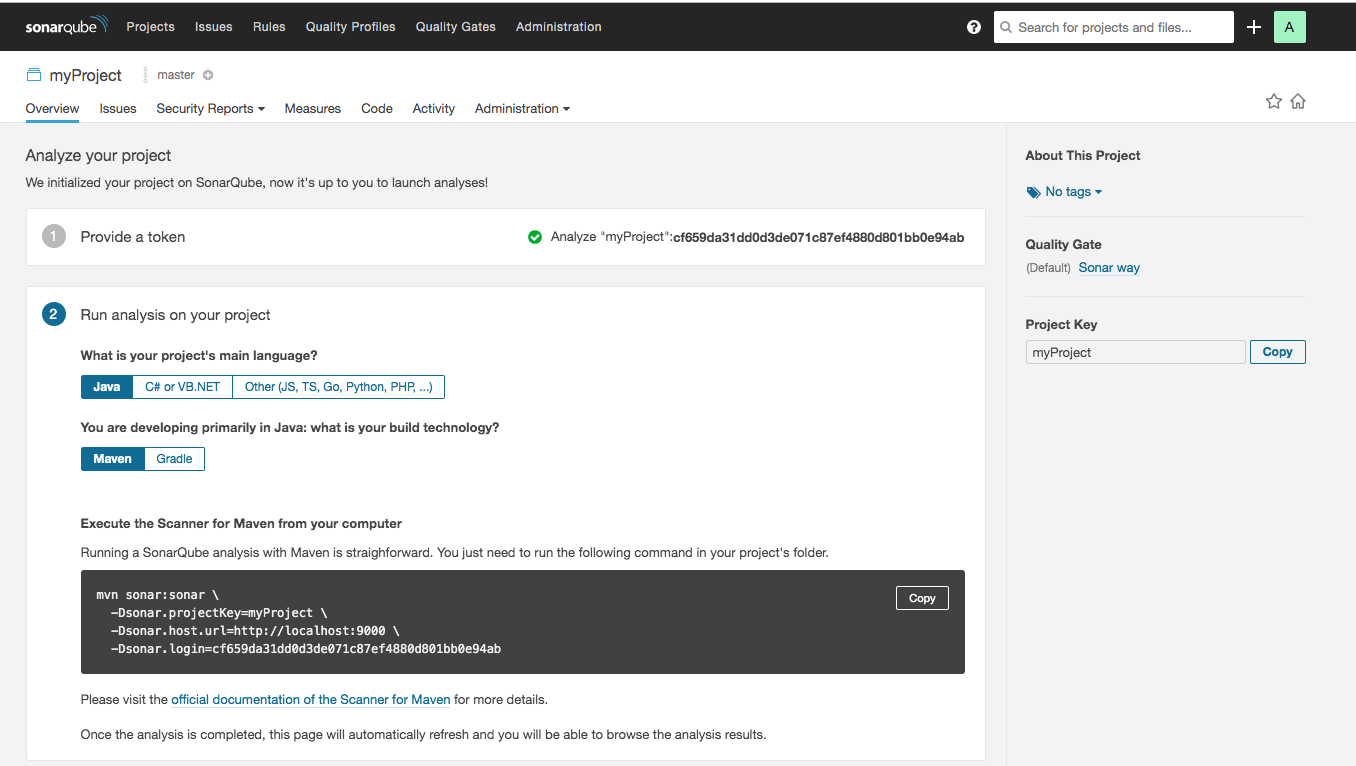
Task: Switch to the Measures tab
Action: click(x=312, y=108)
